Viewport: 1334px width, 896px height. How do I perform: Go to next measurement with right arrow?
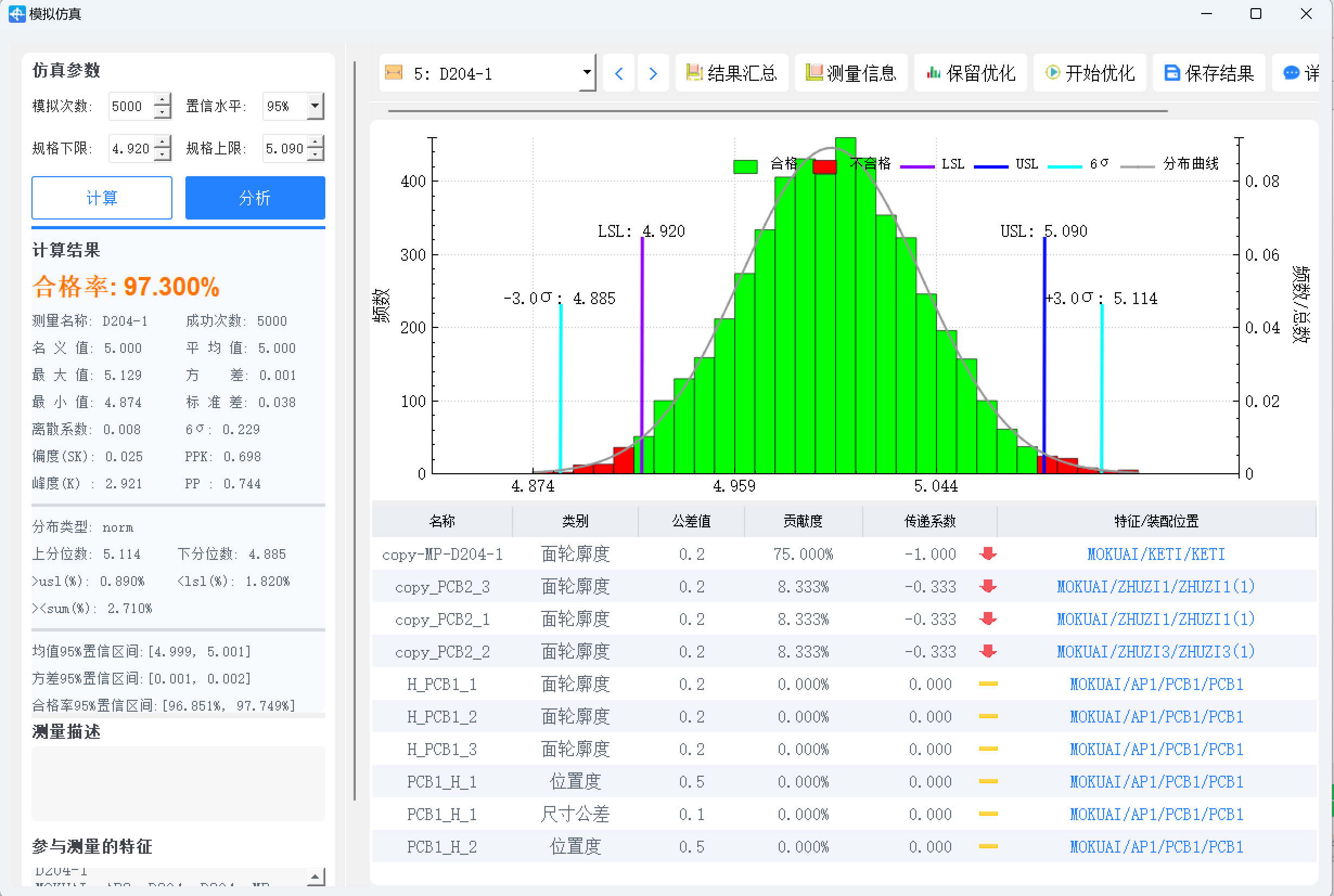tap(653, 73)
